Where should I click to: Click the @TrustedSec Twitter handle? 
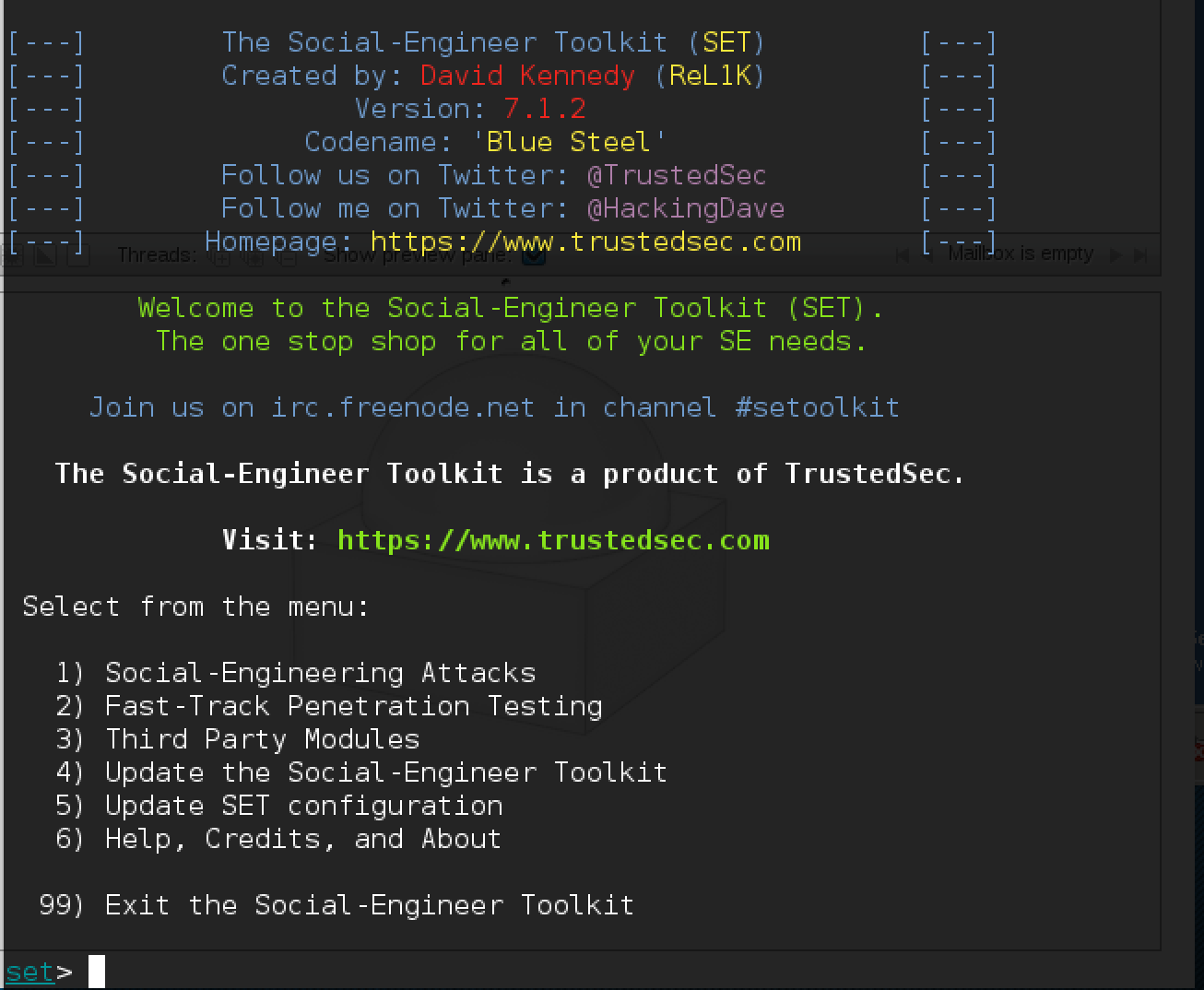pos(676,175)
